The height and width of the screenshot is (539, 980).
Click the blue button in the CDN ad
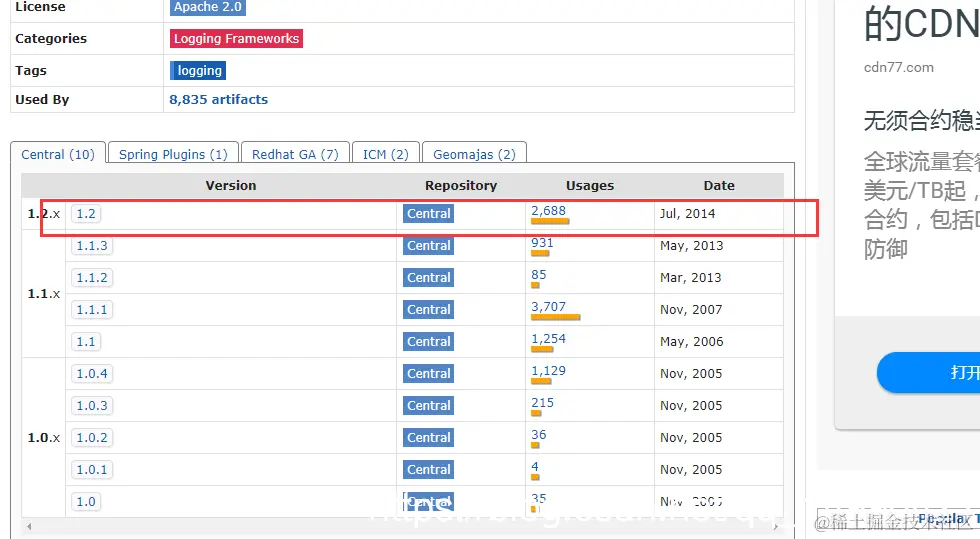[929, 373]
